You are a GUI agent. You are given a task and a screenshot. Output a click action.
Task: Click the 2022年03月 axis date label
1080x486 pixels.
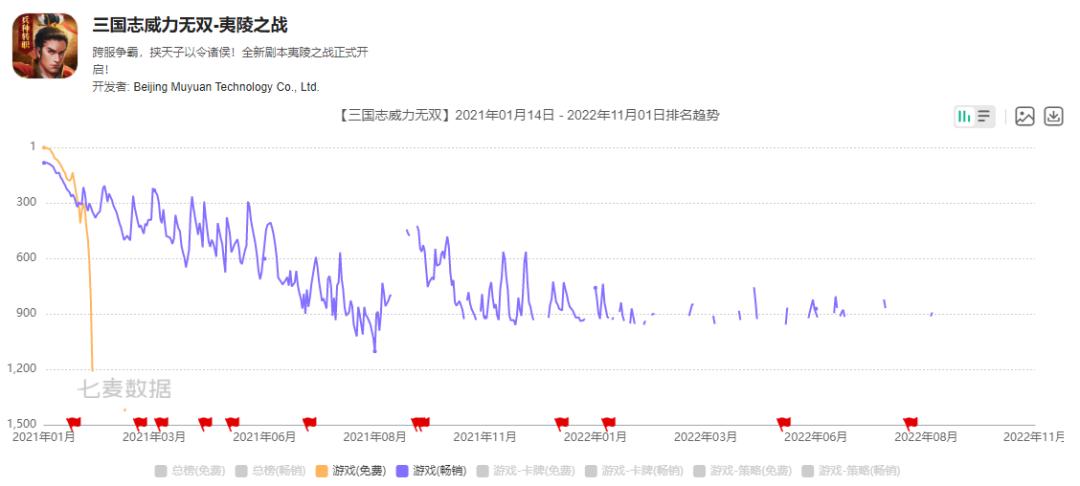[x=705, y=437]
